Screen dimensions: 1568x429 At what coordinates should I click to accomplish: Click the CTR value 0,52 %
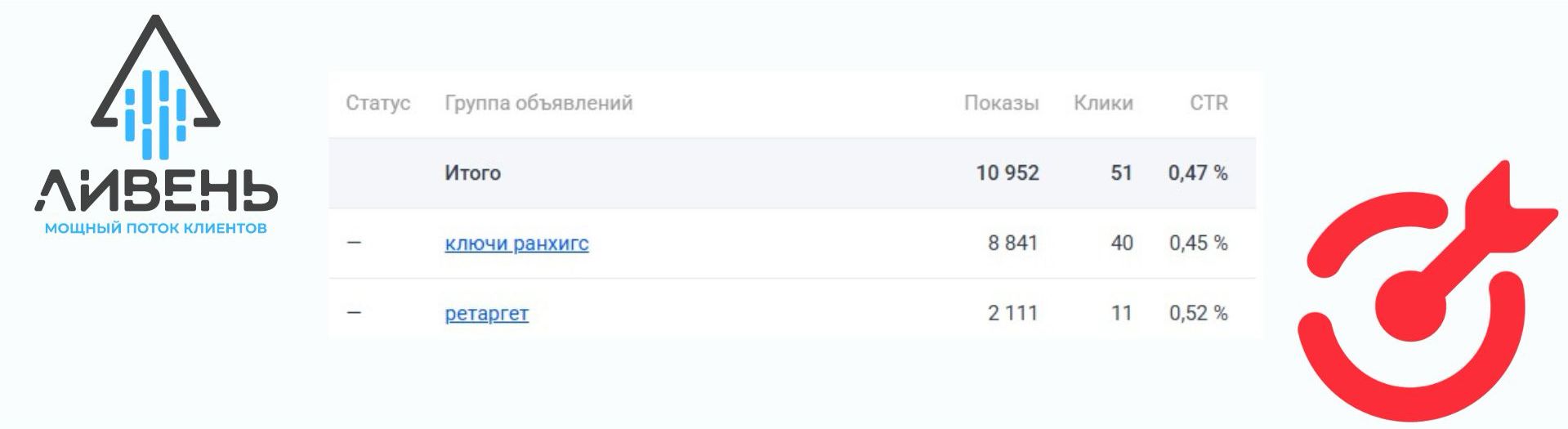pyautogui.click(x=1198, y=313)
